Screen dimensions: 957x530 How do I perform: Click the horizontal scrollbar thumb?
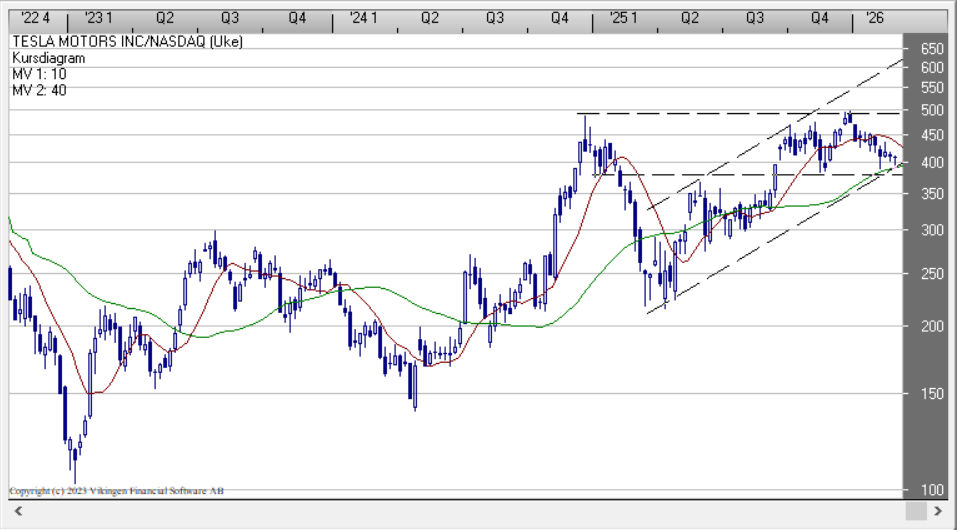(915, 511)
